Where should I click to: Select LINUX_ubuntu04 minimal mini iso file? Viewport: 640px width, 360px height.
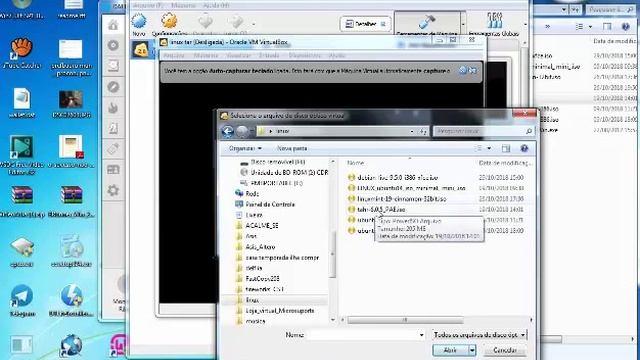pyautogui.click(x=411, y=188)
